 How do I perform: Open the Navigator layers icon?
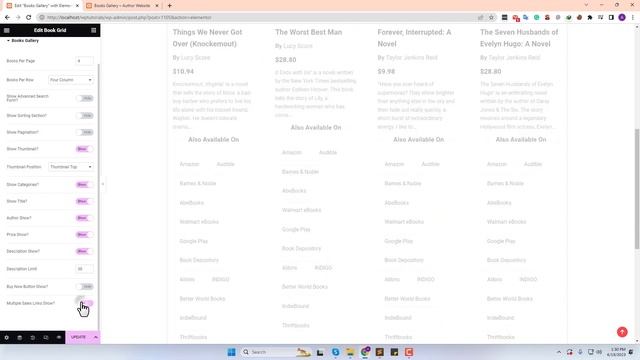20,338
